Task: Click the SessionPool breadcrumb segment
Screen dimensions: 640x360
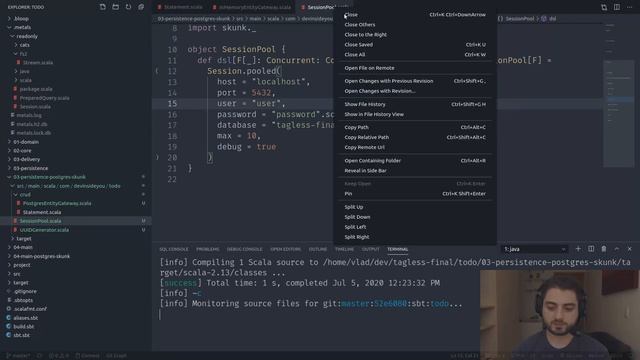Action: [x=520, y=19]
